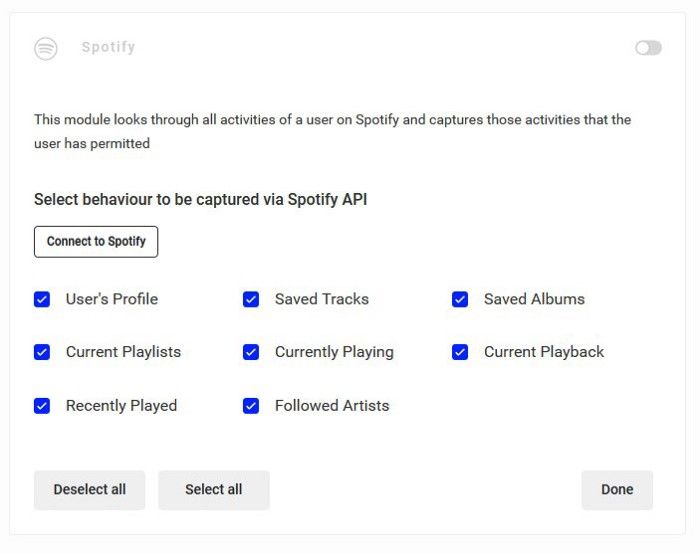Click the module description paragraph
This screenshot has height=554, width=700.
pos(333,131)
